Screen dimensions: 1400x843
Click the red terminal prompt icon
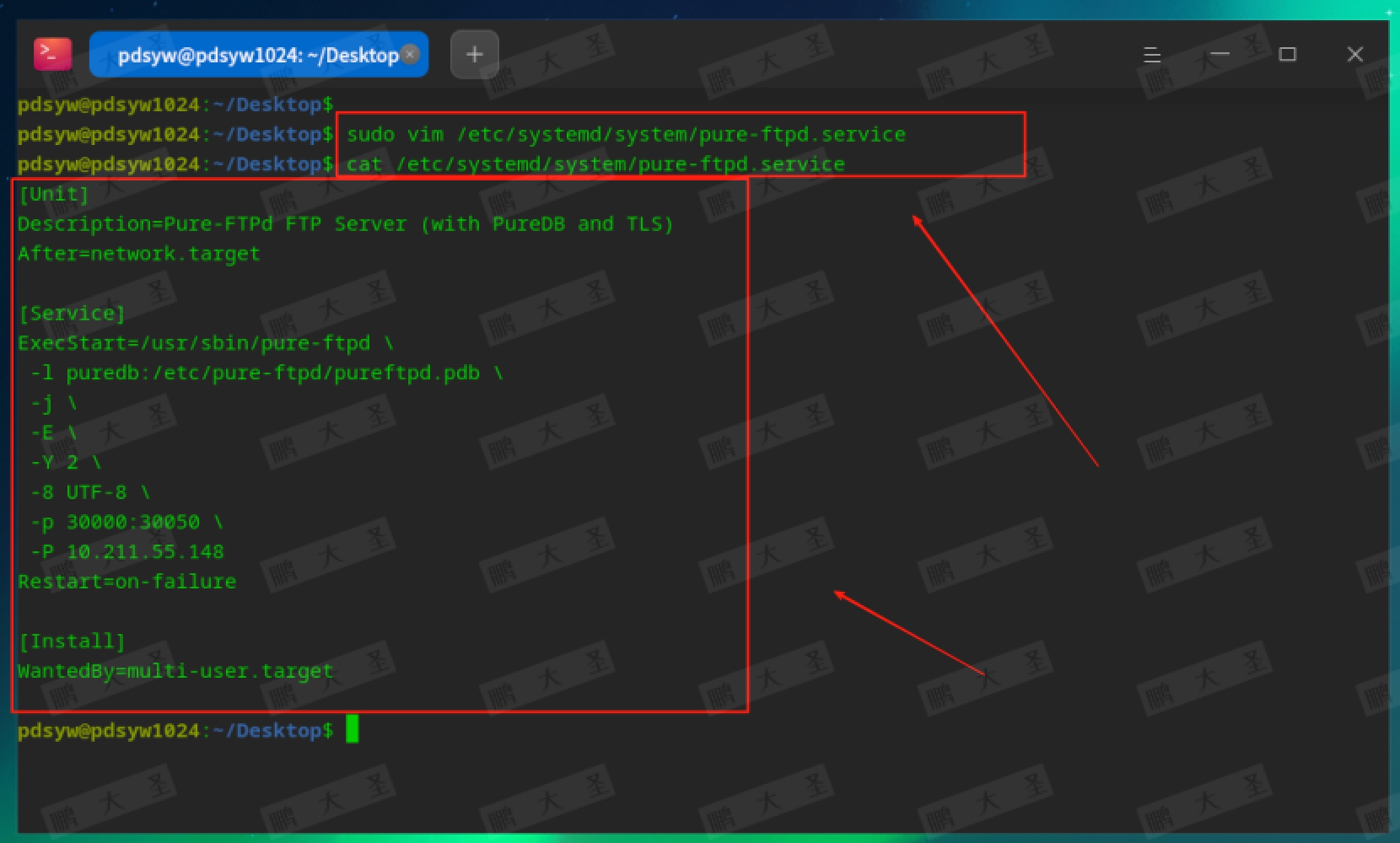51,52
